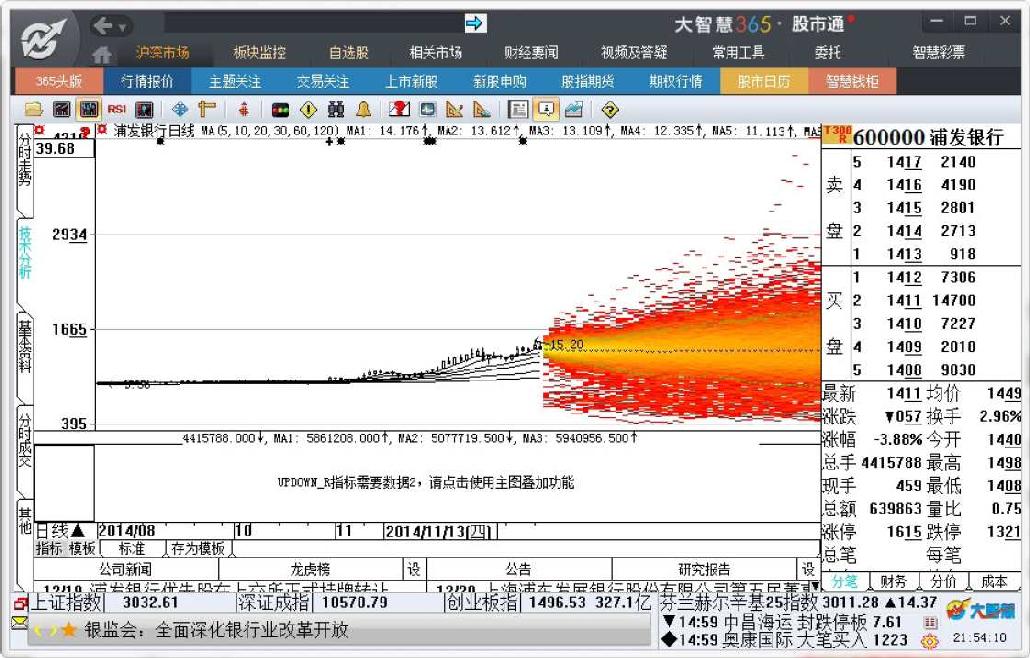Open the 自选股 menu

349,52
